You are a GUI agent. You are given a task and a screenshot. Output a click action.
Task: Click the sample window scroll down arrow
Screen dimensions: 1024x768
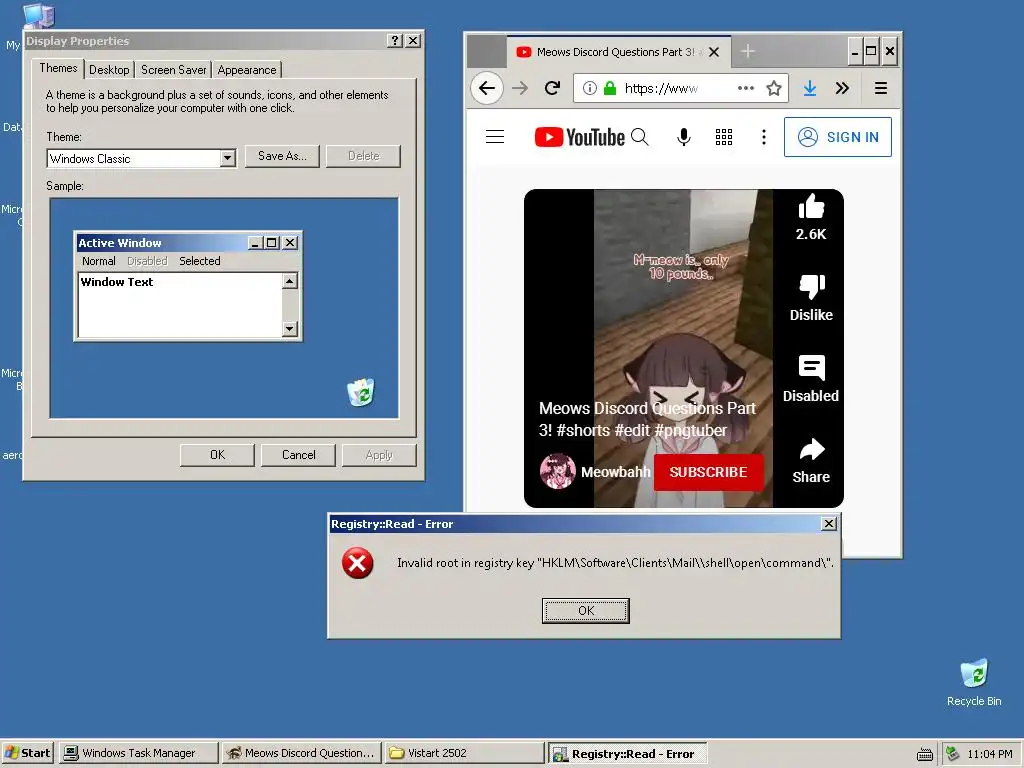(290, 328)
